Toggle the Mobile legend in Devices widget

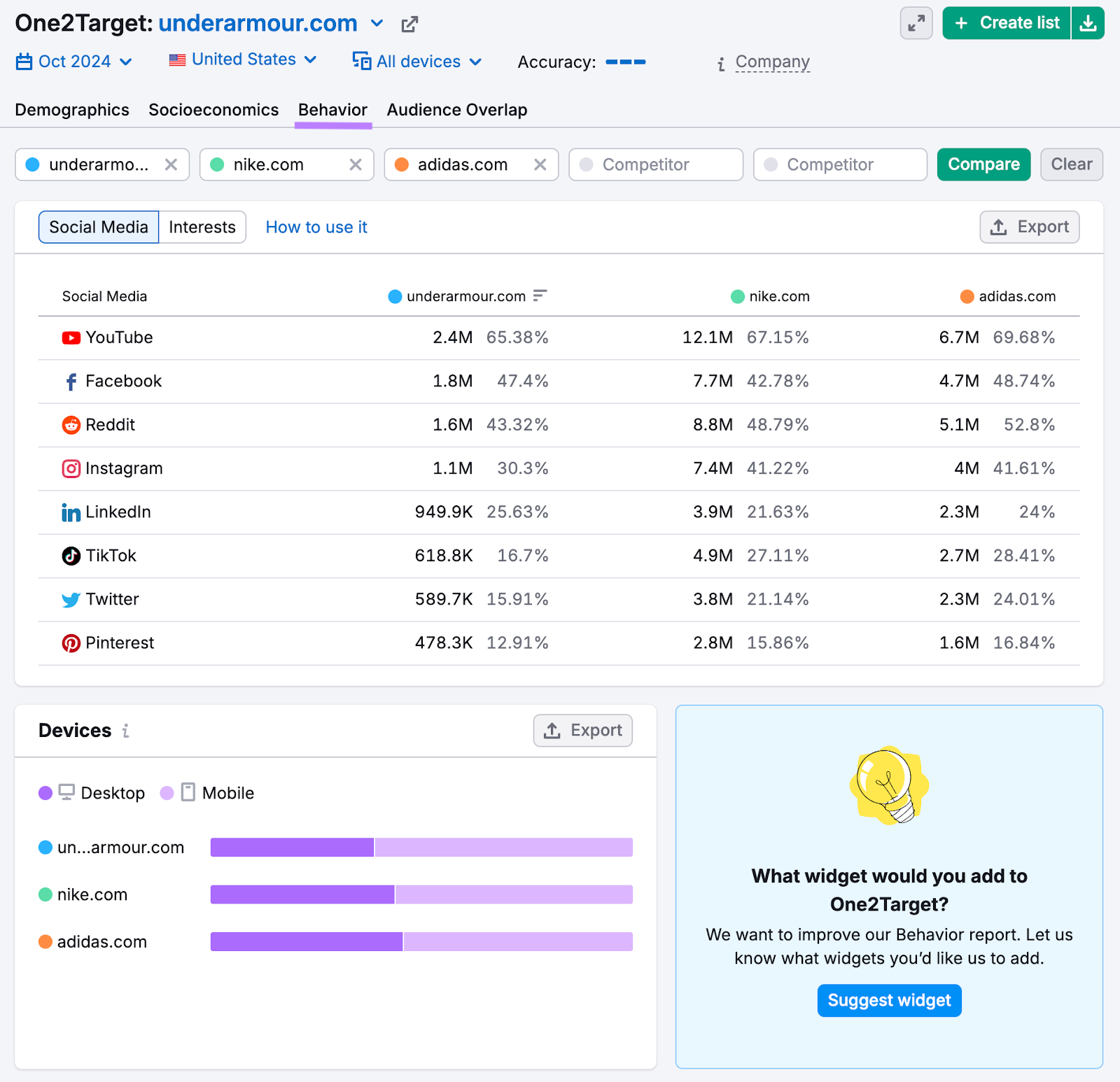point(207,793)
